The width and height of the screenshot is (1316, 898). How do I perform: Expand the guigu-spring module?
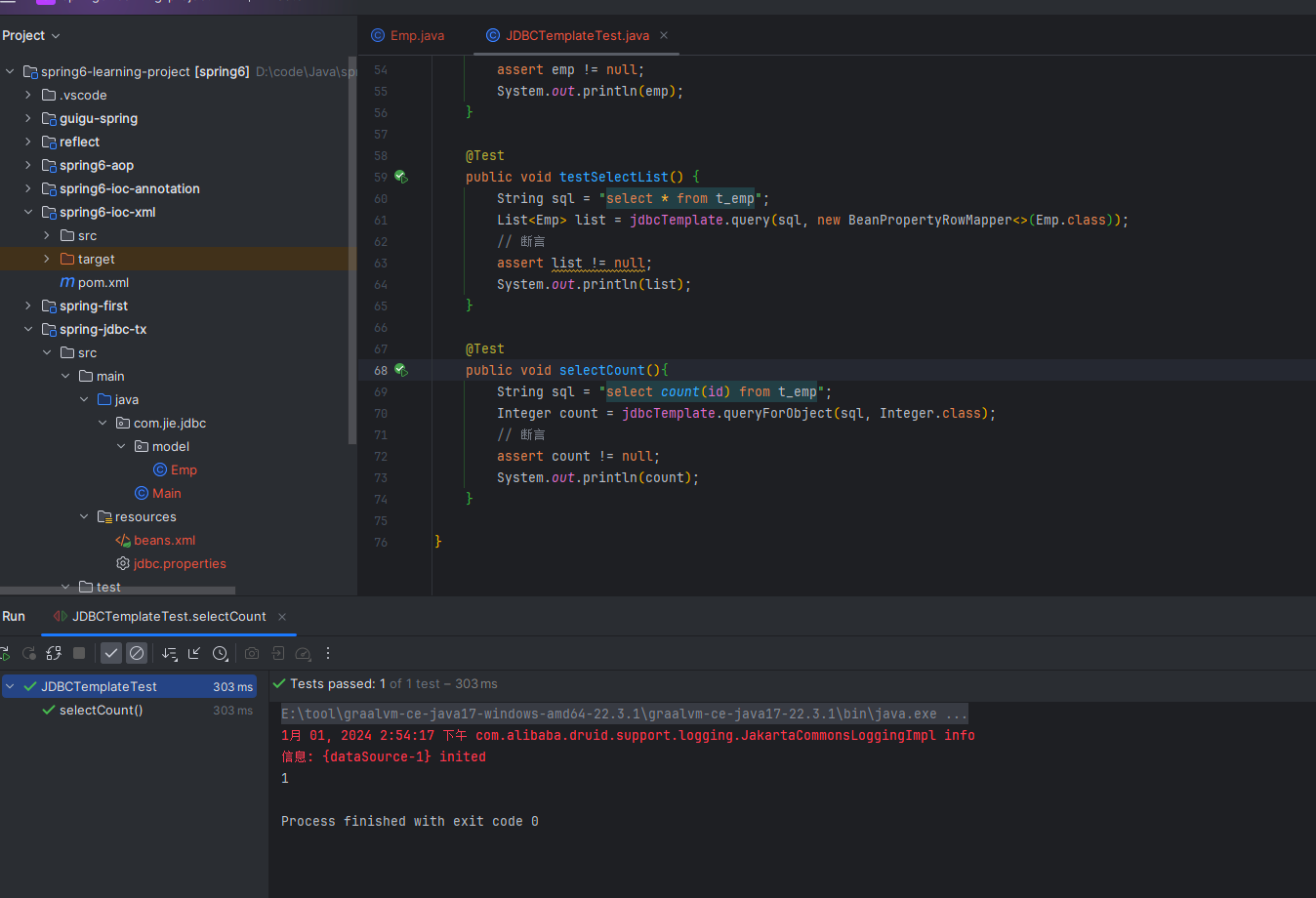tap(28, 118)
